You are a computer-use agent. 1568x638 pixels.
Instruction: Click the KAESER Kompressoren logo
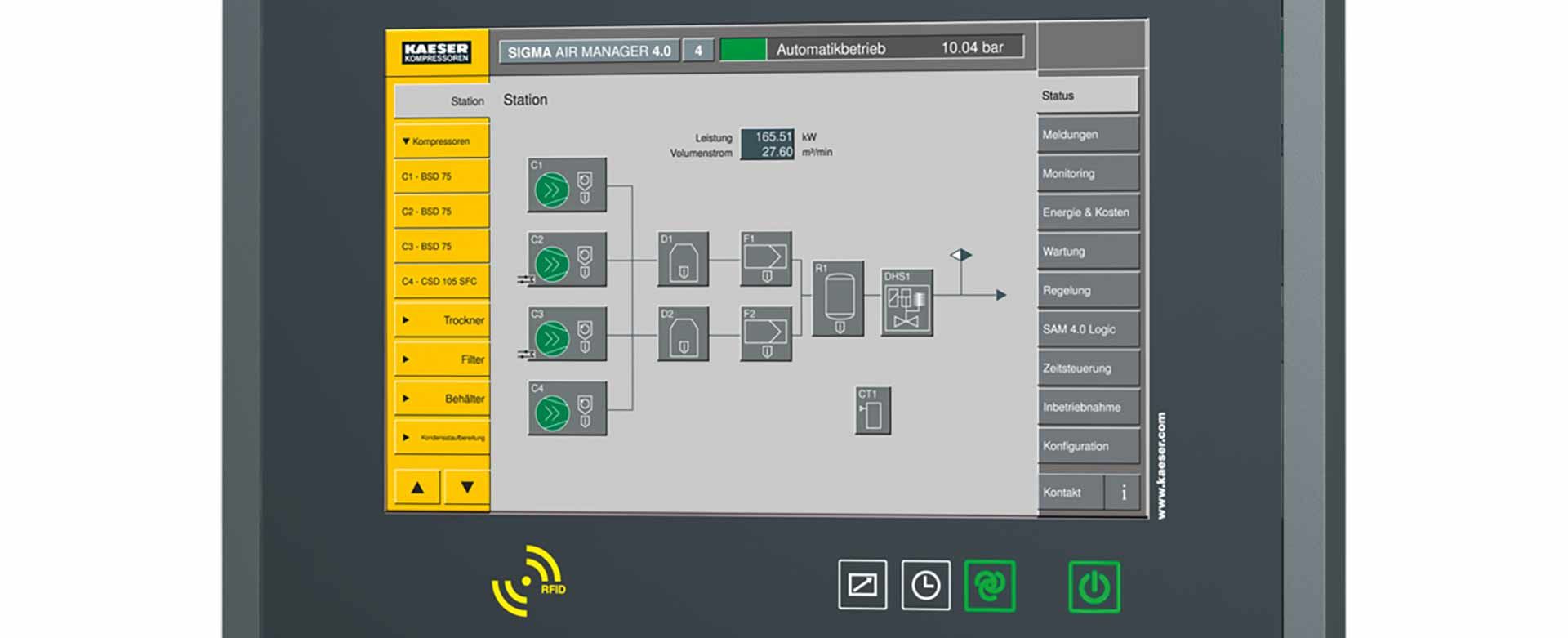pyautogui.click(x=437, y=52)
